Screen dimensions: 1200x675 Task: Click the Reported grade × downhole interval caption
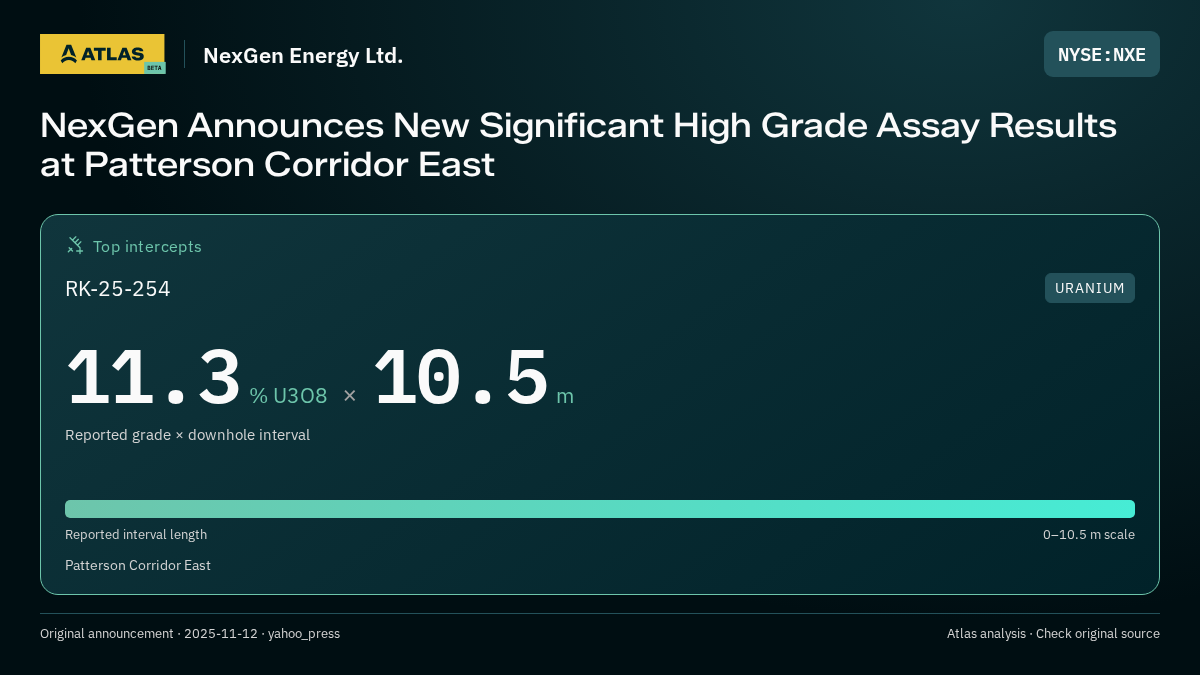coord(187,435)
